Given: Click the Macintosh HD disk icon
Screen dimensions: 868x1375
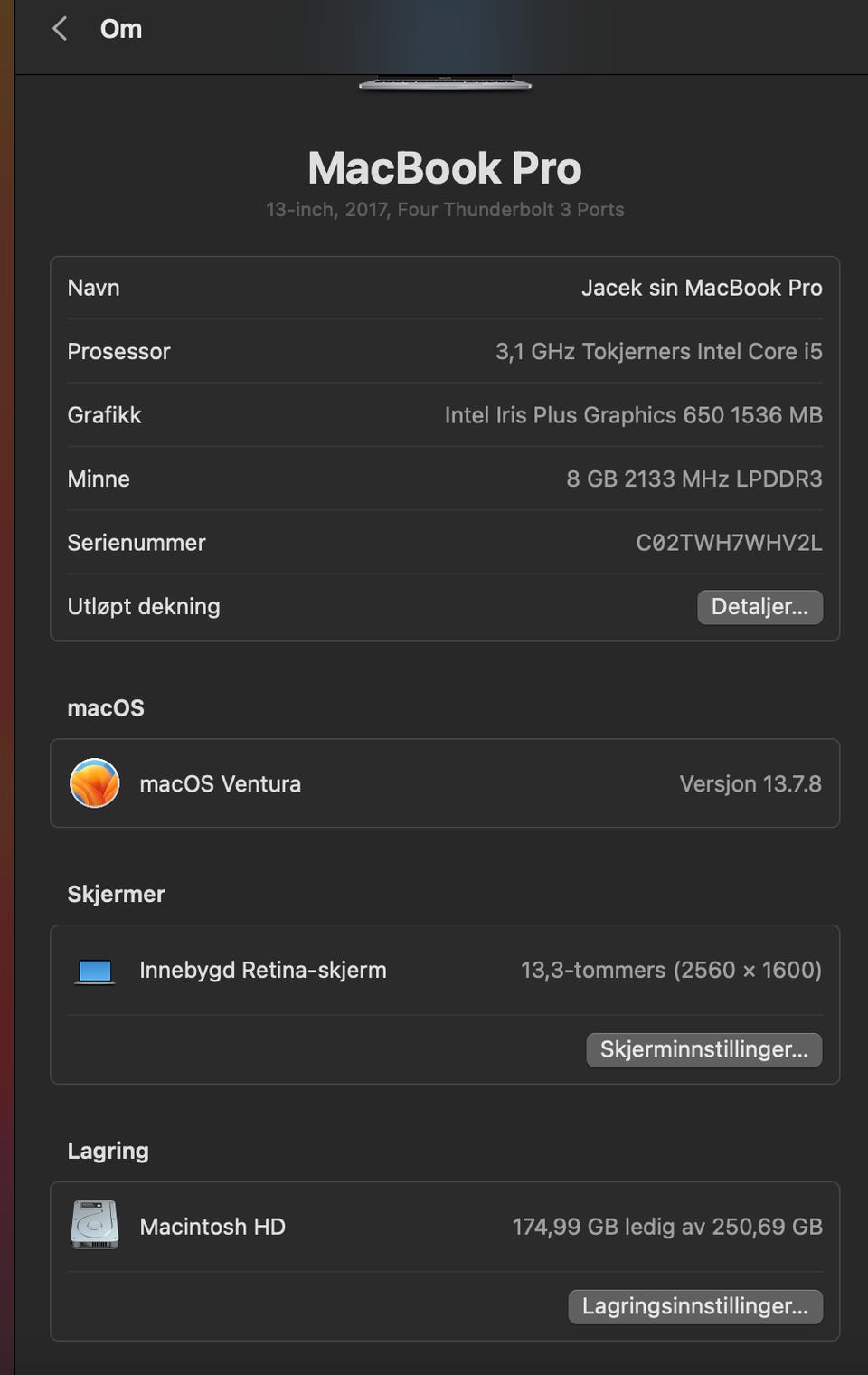Looking at the screenshot, I should coord(95,1226).
